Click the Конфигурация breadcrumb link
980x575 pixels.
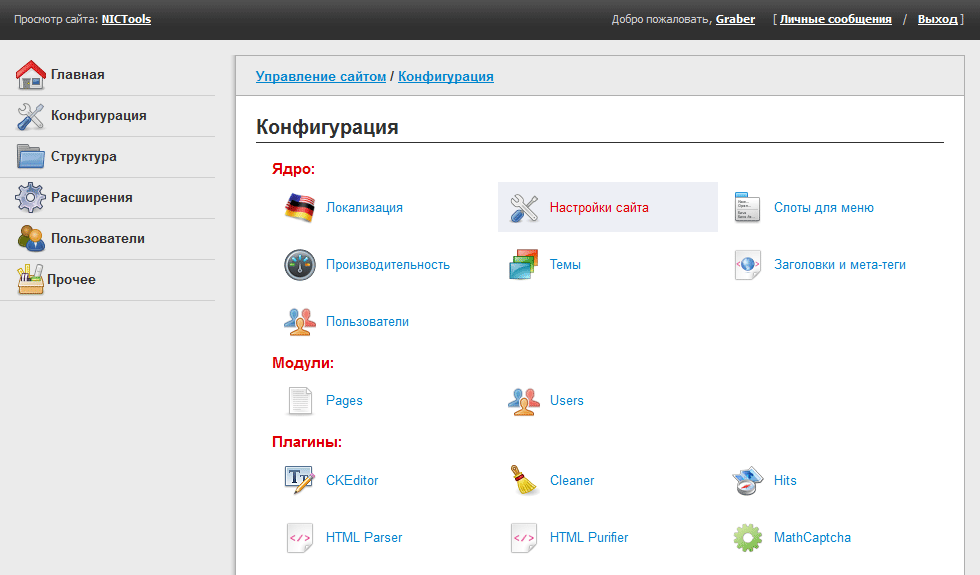(x=446, y=76)
